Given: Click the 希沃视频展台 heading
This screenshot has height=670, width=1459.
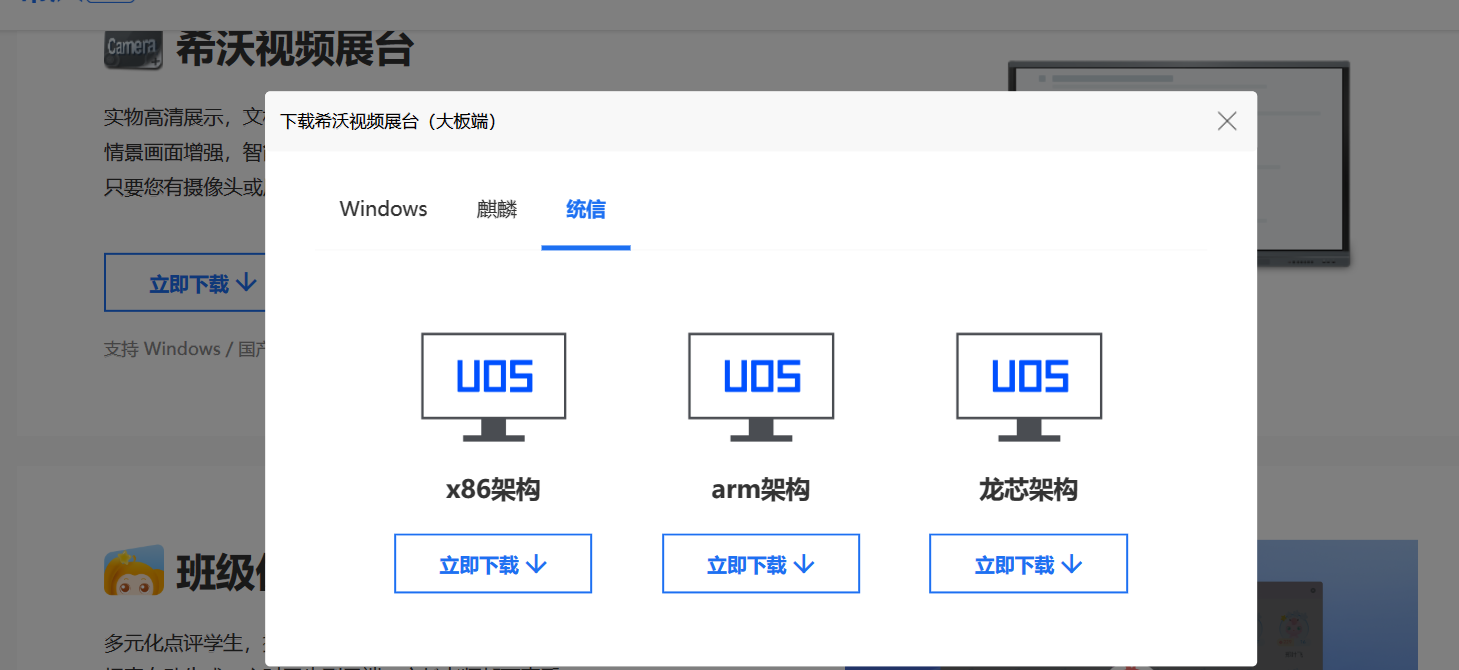Looking at the screenshot, I should (295, 48).
